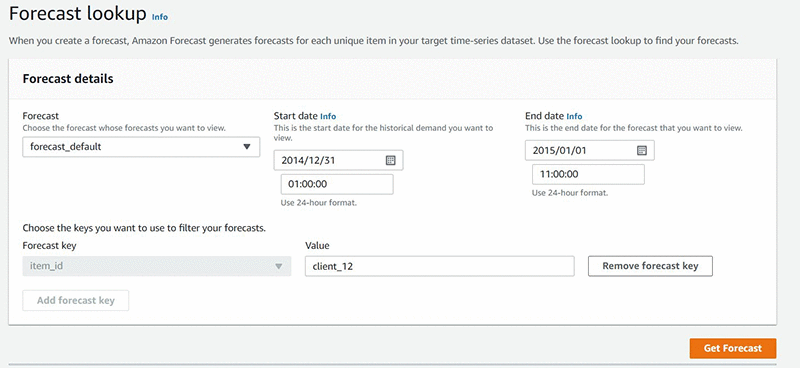Click the Remove forecast key button

pyautogui.click(x=651, y=266)
